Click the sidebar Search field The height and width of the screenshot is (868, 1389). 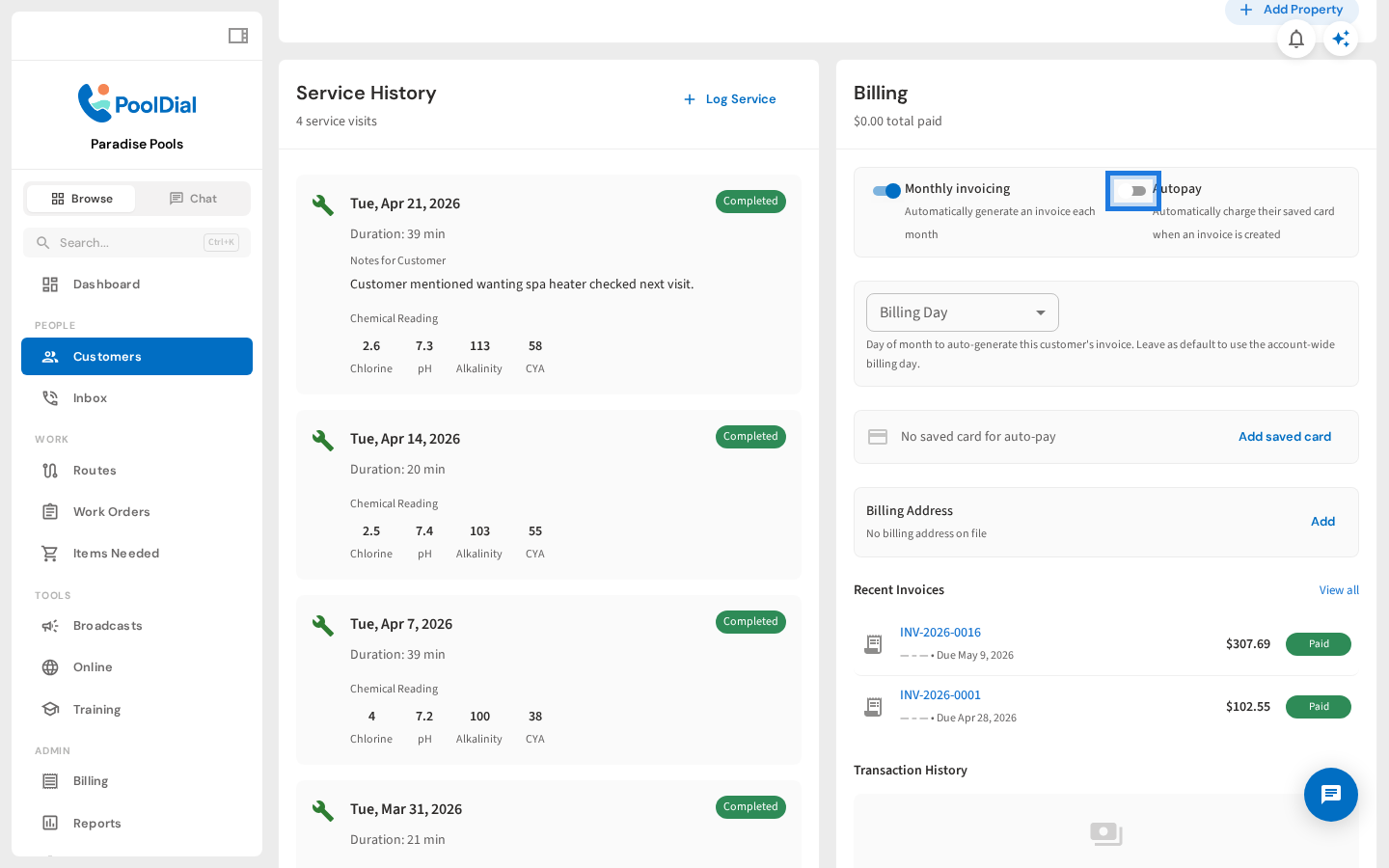click(137, 243)
